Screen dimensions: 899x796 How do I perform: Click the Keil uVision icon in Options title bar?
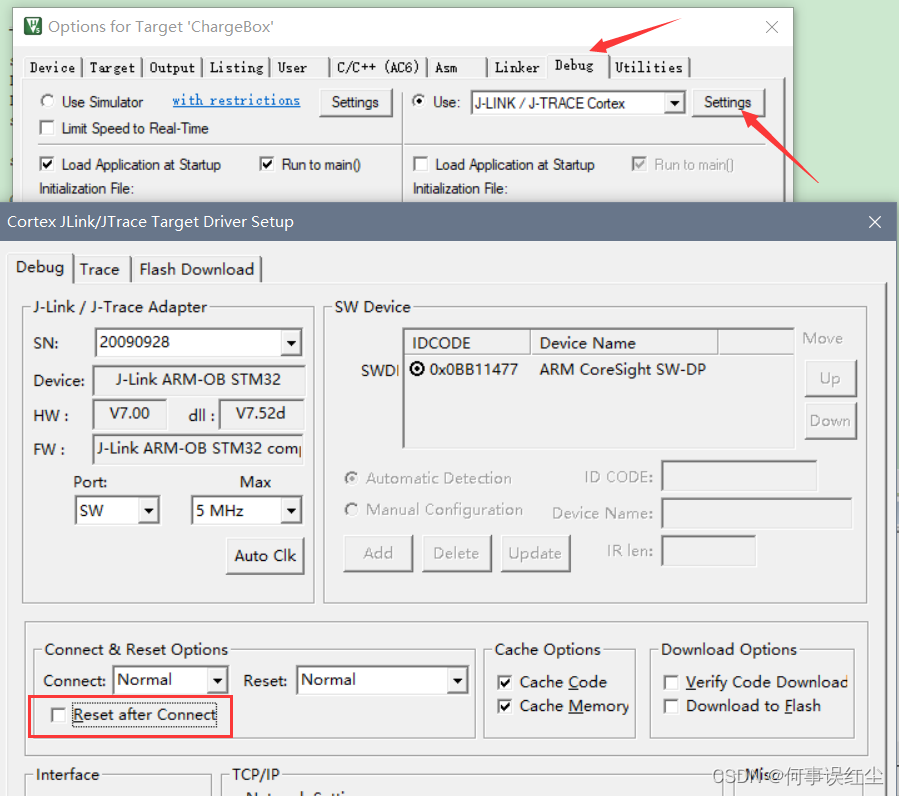click(33, 26)
